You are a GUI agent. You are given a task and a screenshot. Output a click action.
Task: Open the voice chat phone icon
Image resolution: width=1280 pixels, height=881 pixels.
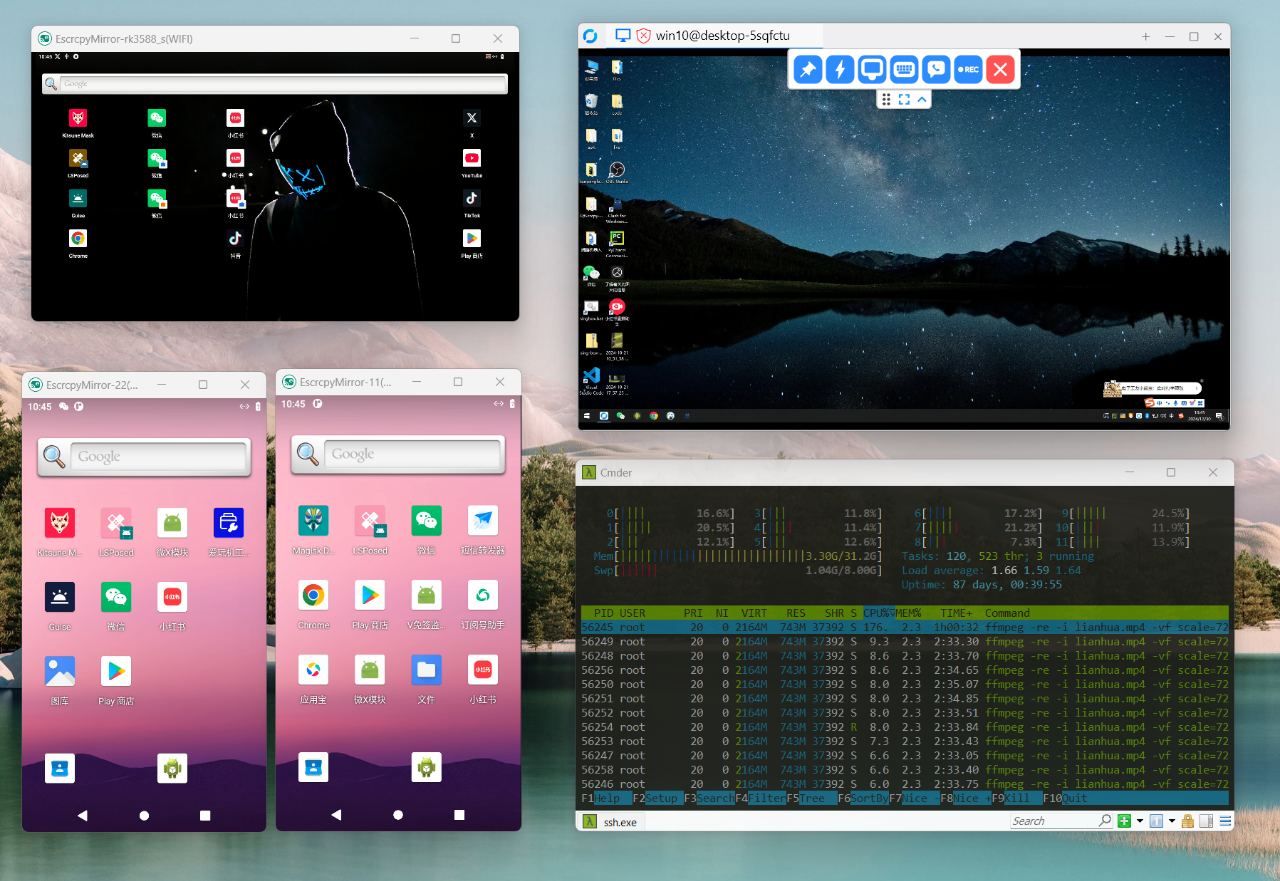tap(936, 69)
